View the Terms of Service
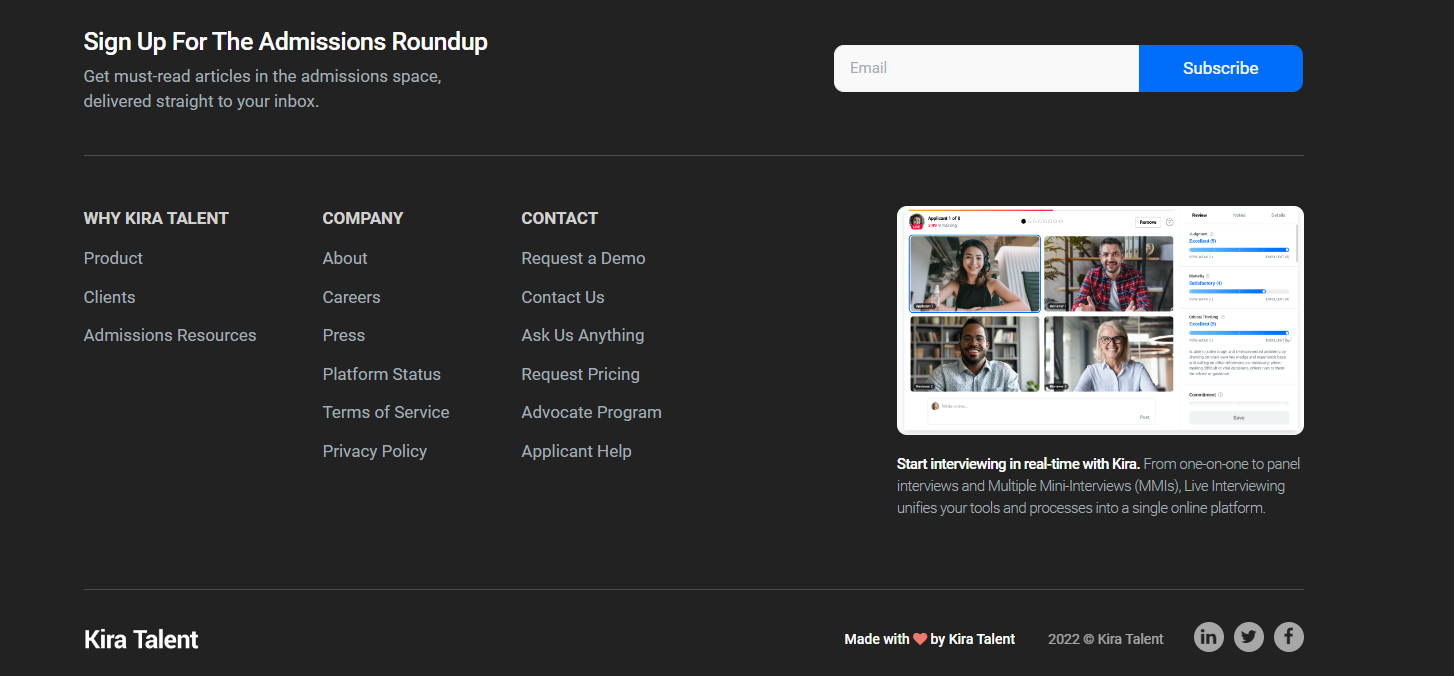The width and height of the screenshot is (1454, 676). [385, 412]
